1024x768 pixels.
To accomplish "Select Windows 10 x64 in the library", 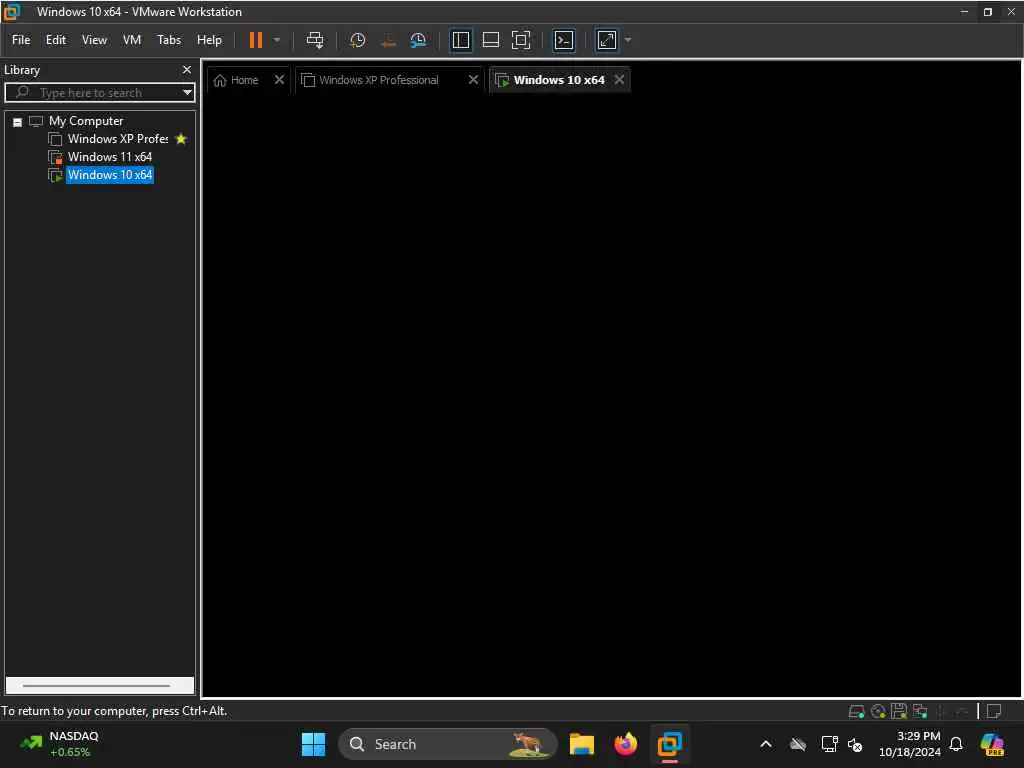I will coord(109,174).
